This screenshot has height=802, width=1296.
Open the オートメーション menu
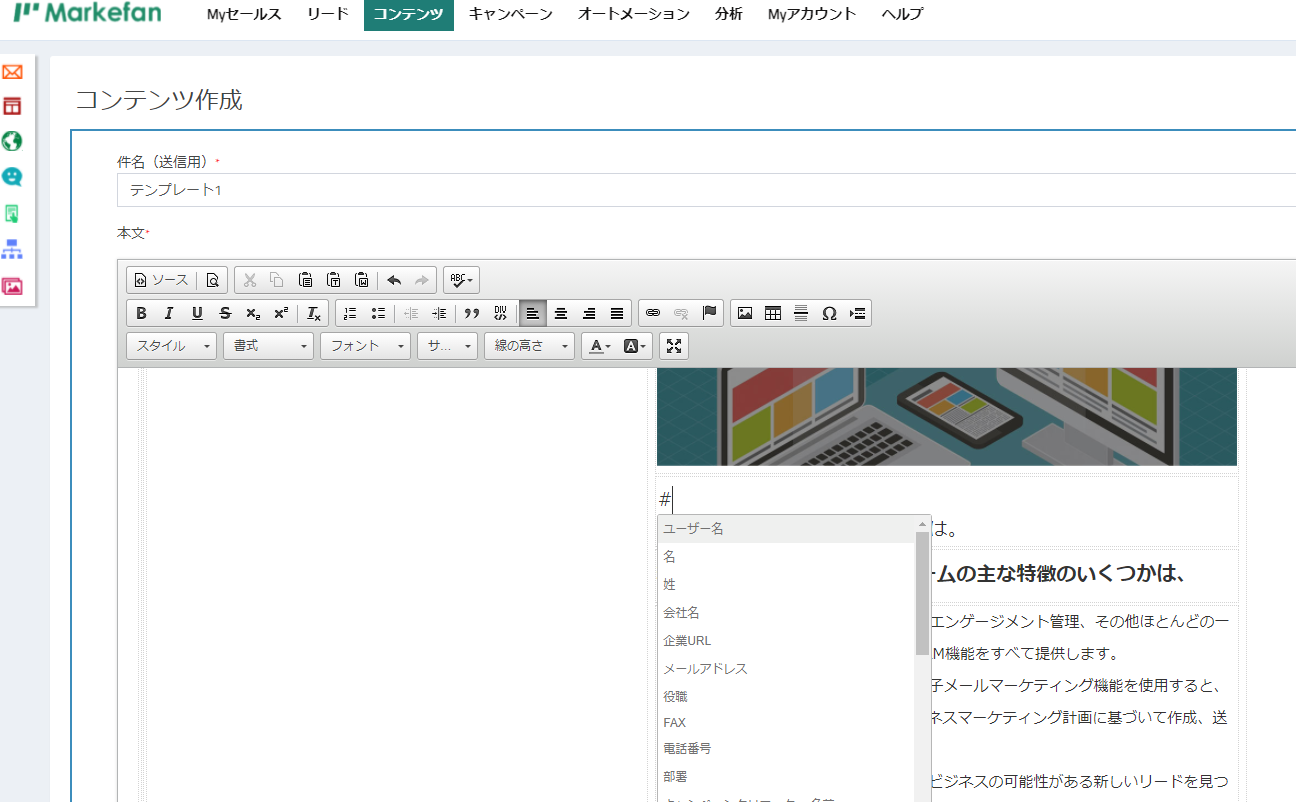(x=634, y=14)
